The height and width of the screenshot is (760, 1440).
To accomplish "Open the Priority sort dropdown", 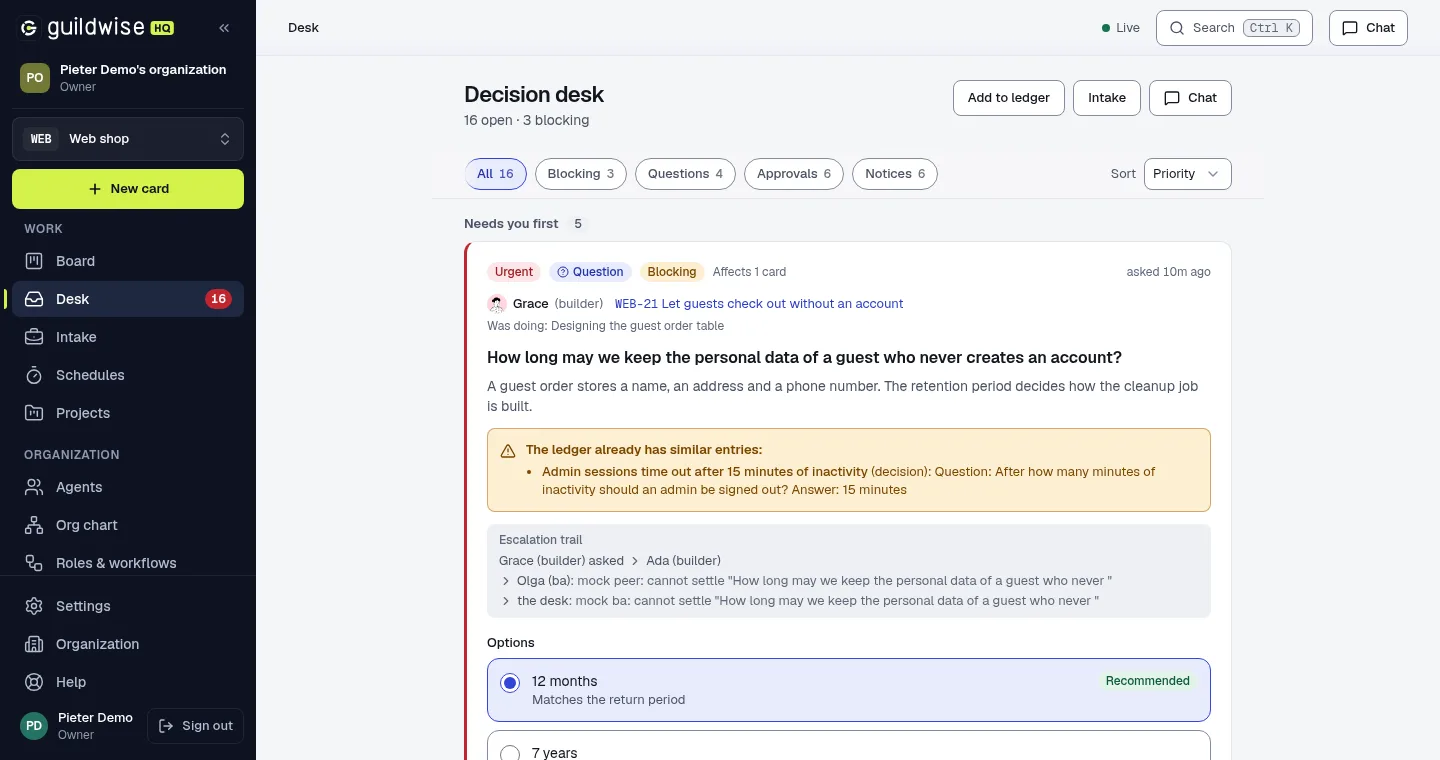I will pos(1187,174).
